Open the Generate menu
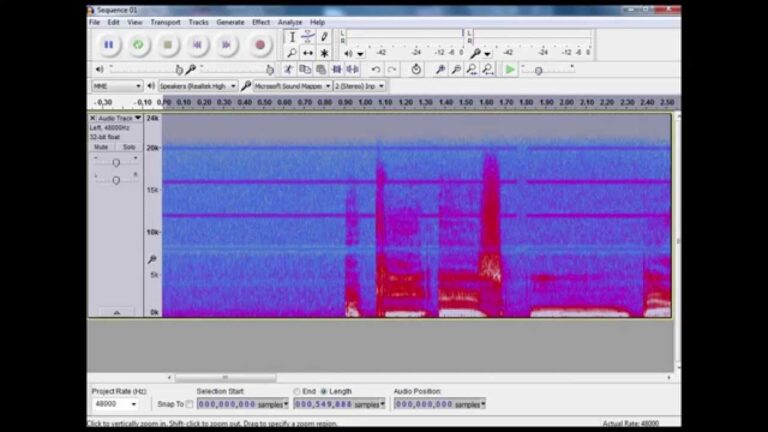The width and height of the screenshot is (768, 432). tap(230, 23)
